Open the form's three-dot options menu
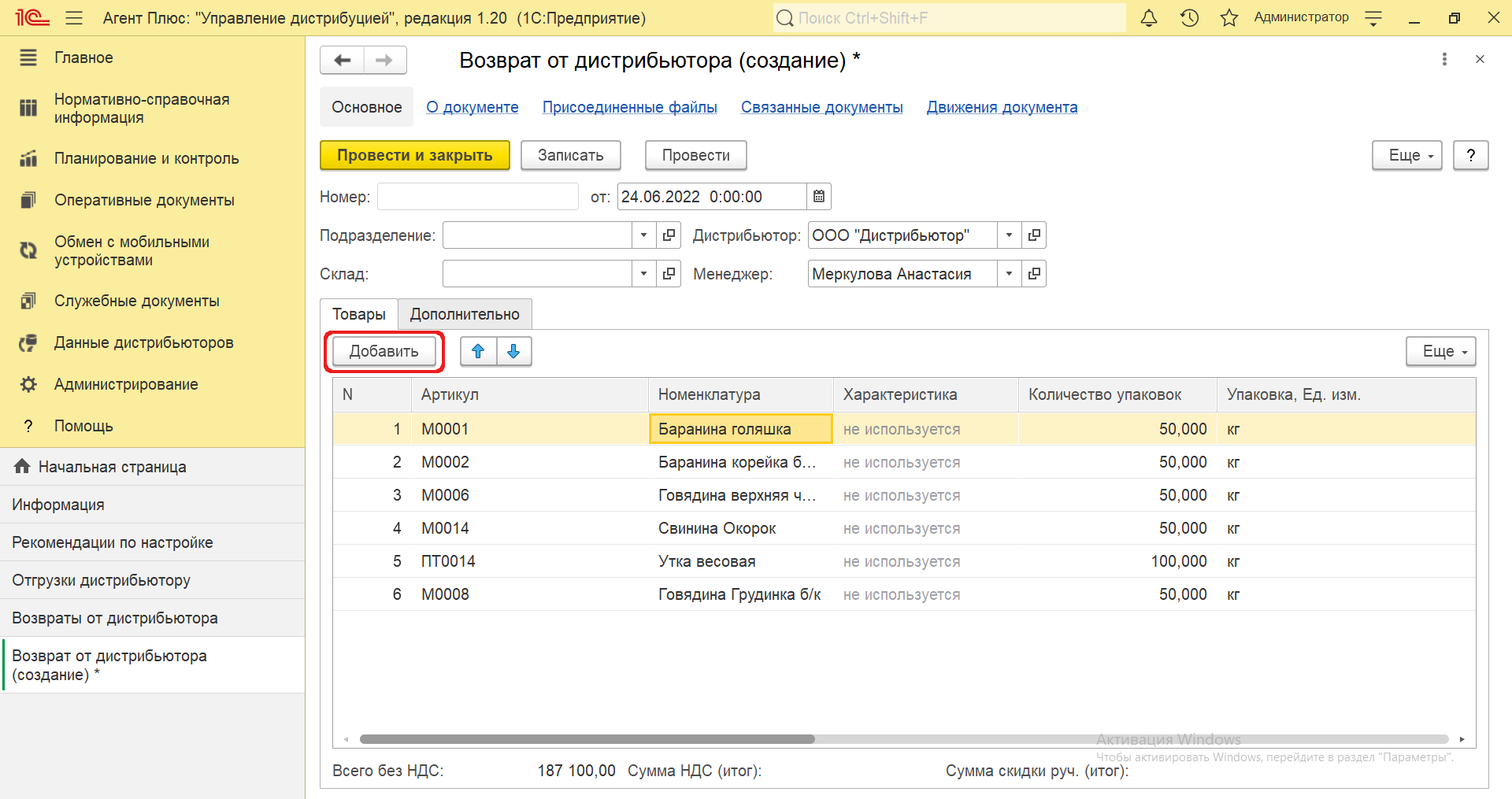This screenshot has height=799, width=1512. point(1444,59)
